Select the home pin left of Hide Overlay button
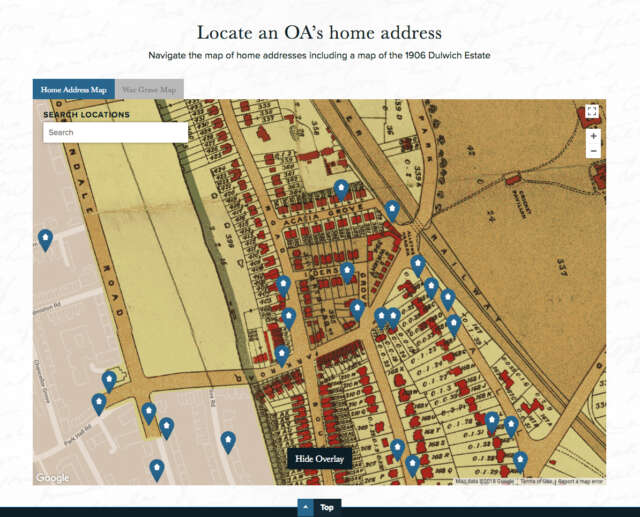The height and width of the screenshot is (517, 640). tap(228, 442)
